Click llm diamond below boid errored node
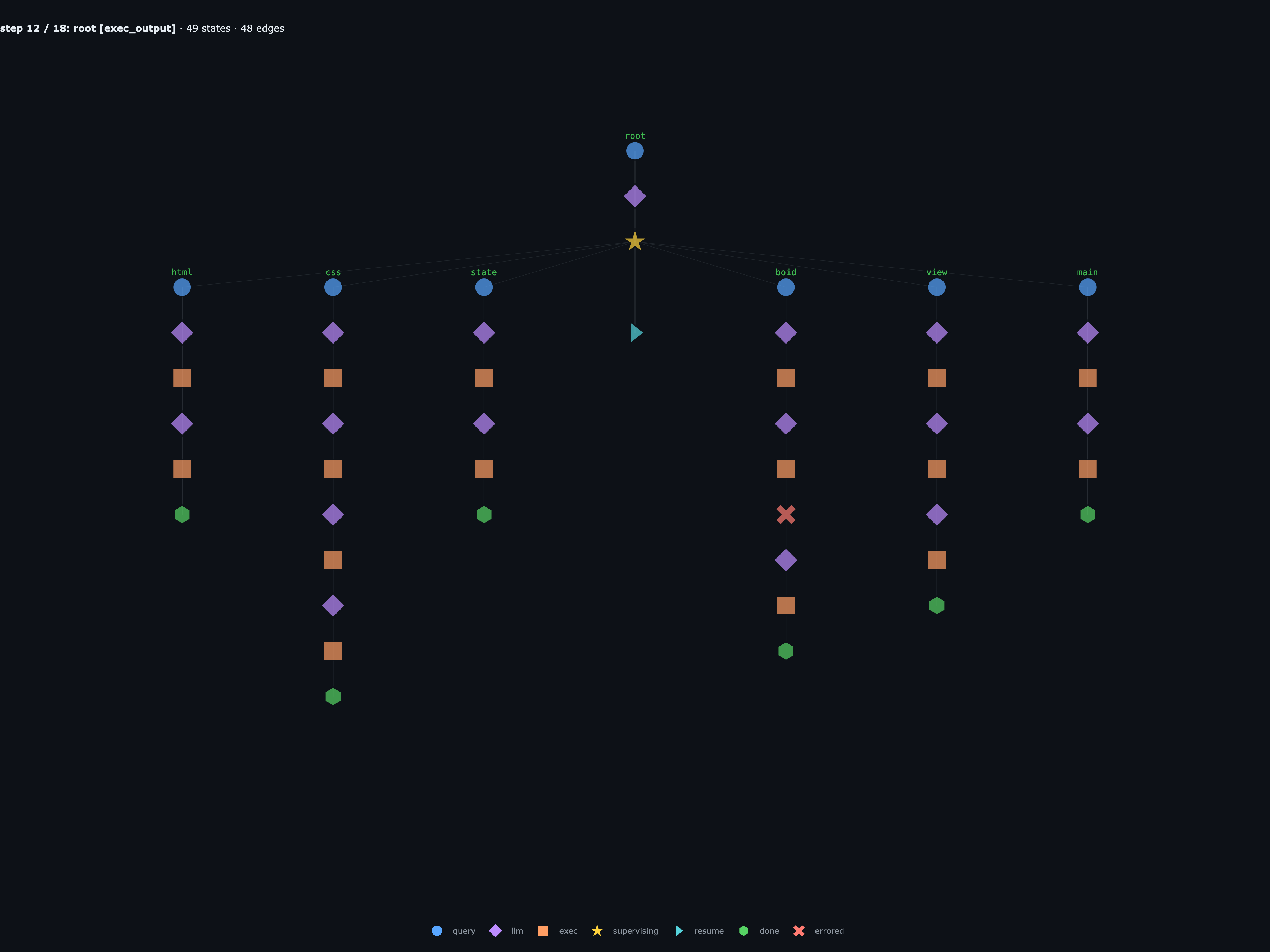Screen dimensions: 1270x952 click(x=786, y=560)
